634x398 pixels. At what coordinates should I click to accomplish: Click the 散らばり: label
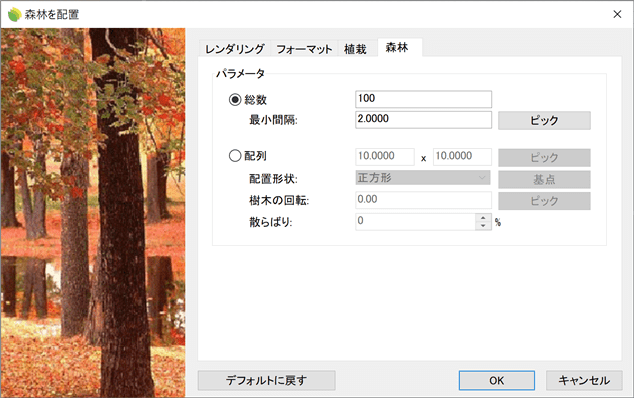pos(271,222)
